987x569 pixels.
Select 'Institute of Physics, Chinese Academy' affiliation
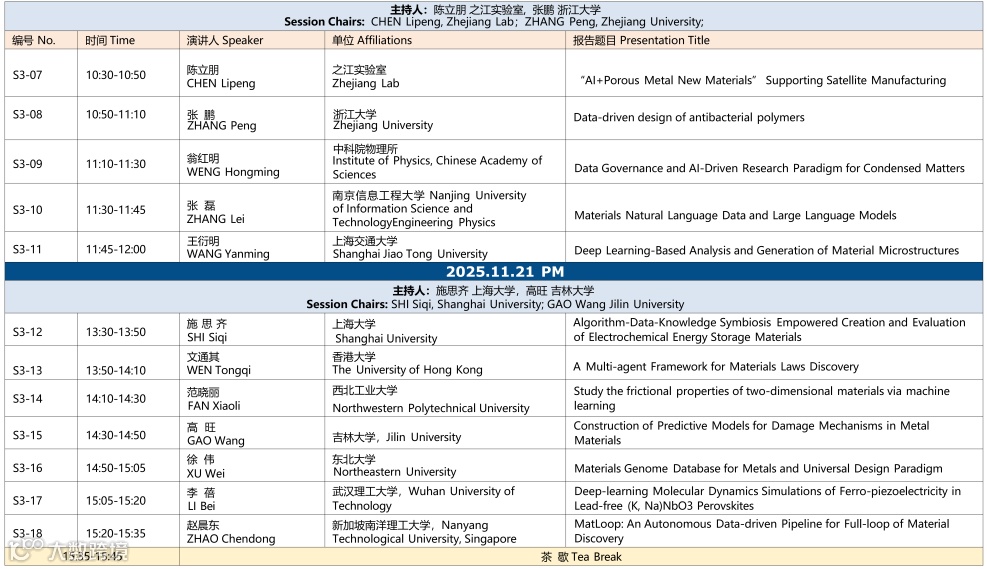pos(437,162)
